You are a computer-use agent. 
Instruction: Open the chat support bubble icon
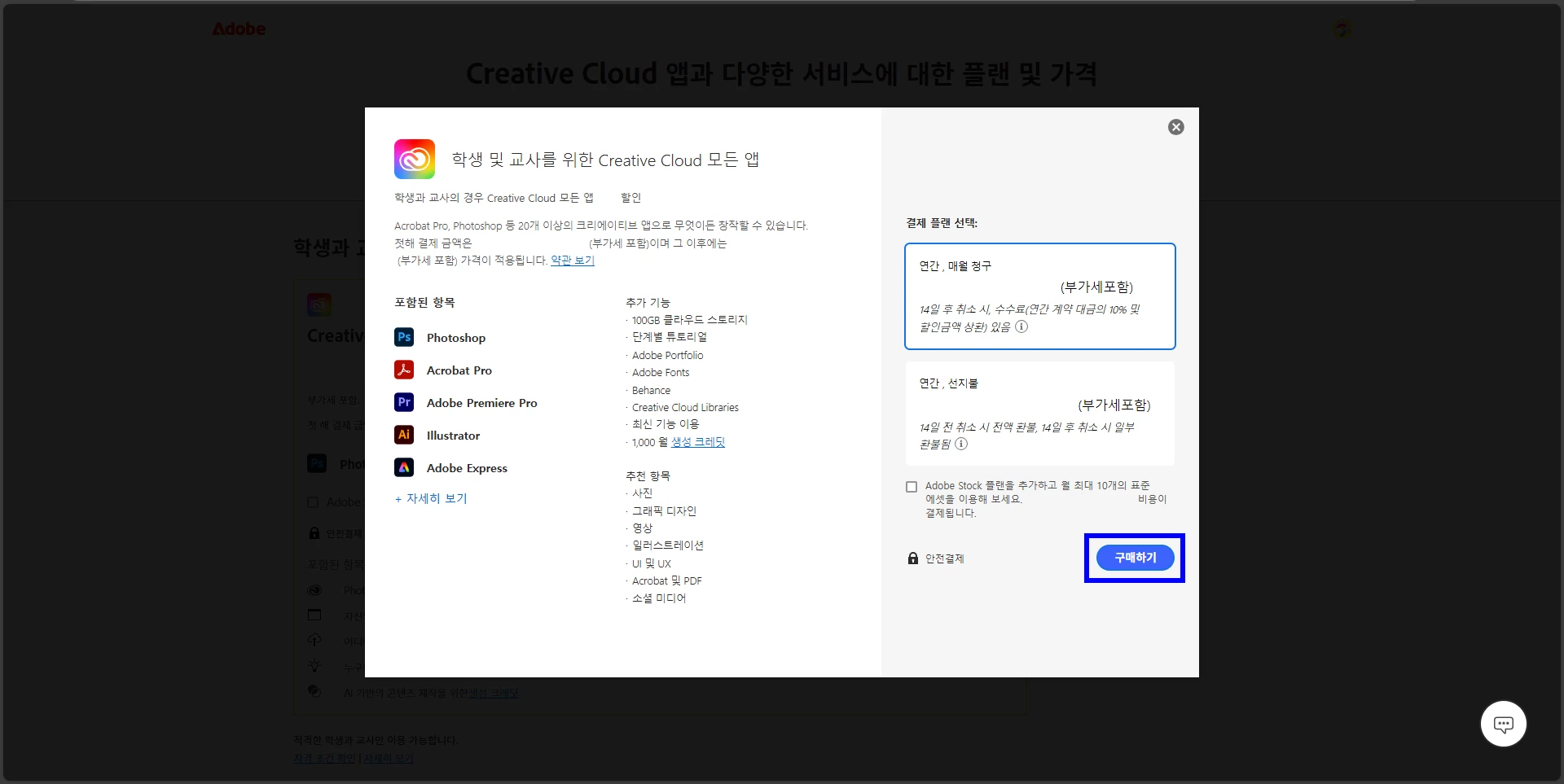[1503, 724]
